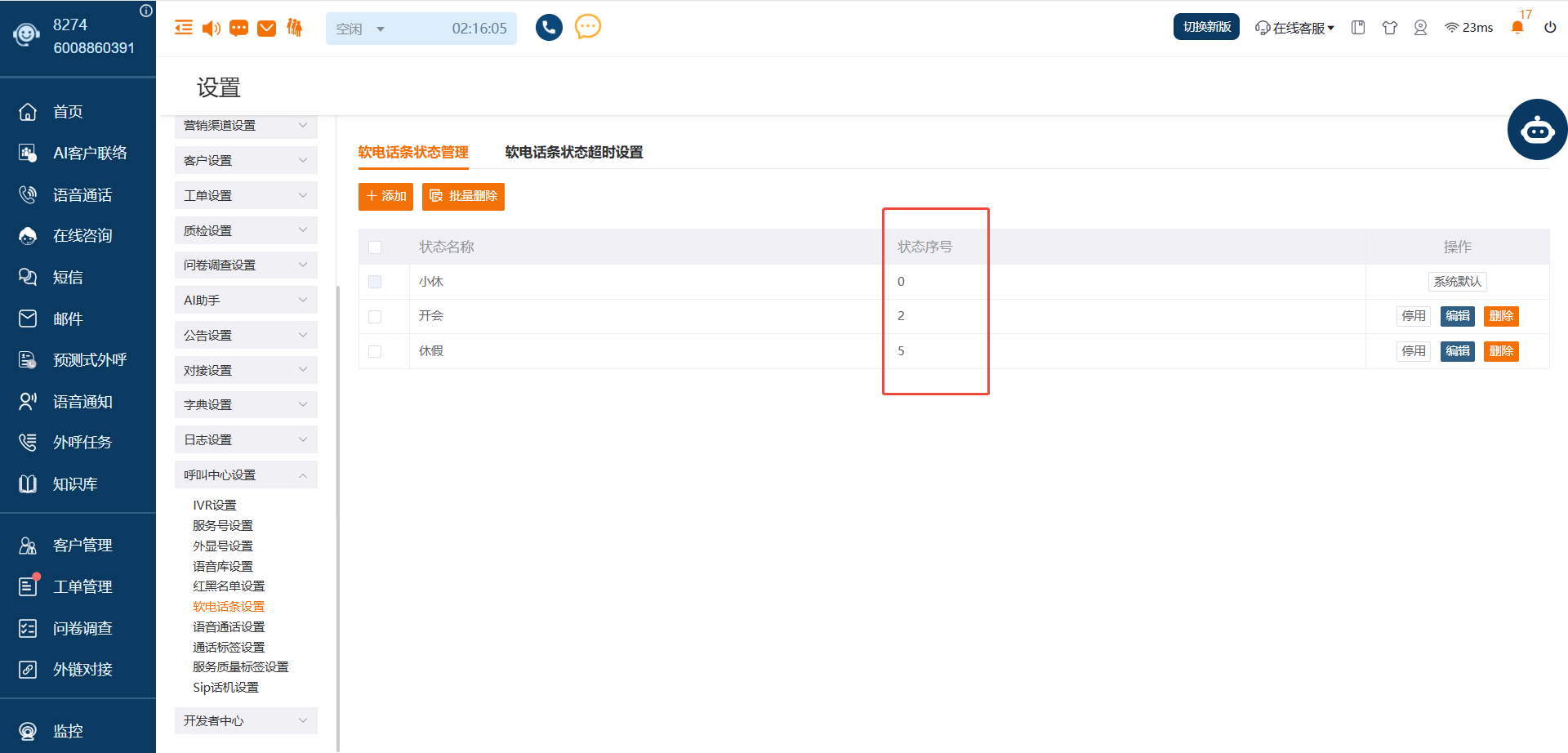This screenshot has height=753, width=1568.
Task: Expand the 开发者中心 section
Action: [246, 720]
